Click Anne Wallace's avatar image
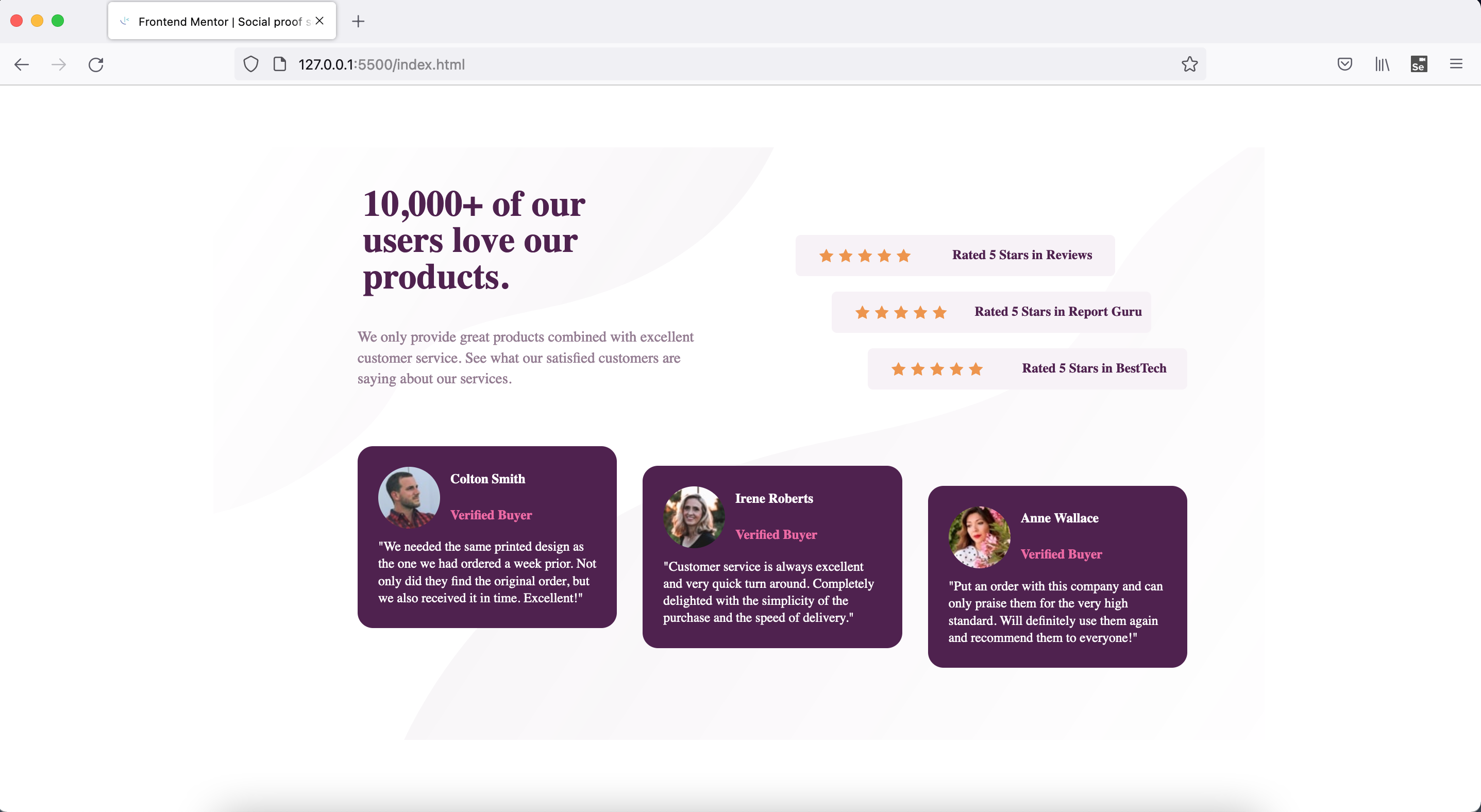The height and width of the screenshot is (812, 1481). 979,537
